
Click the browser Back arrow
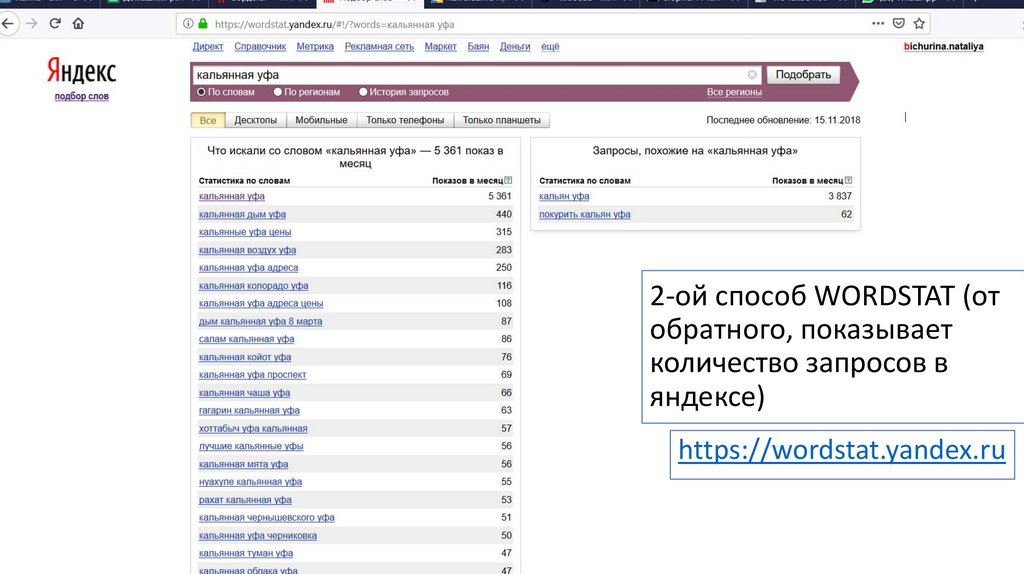[8, 24]
